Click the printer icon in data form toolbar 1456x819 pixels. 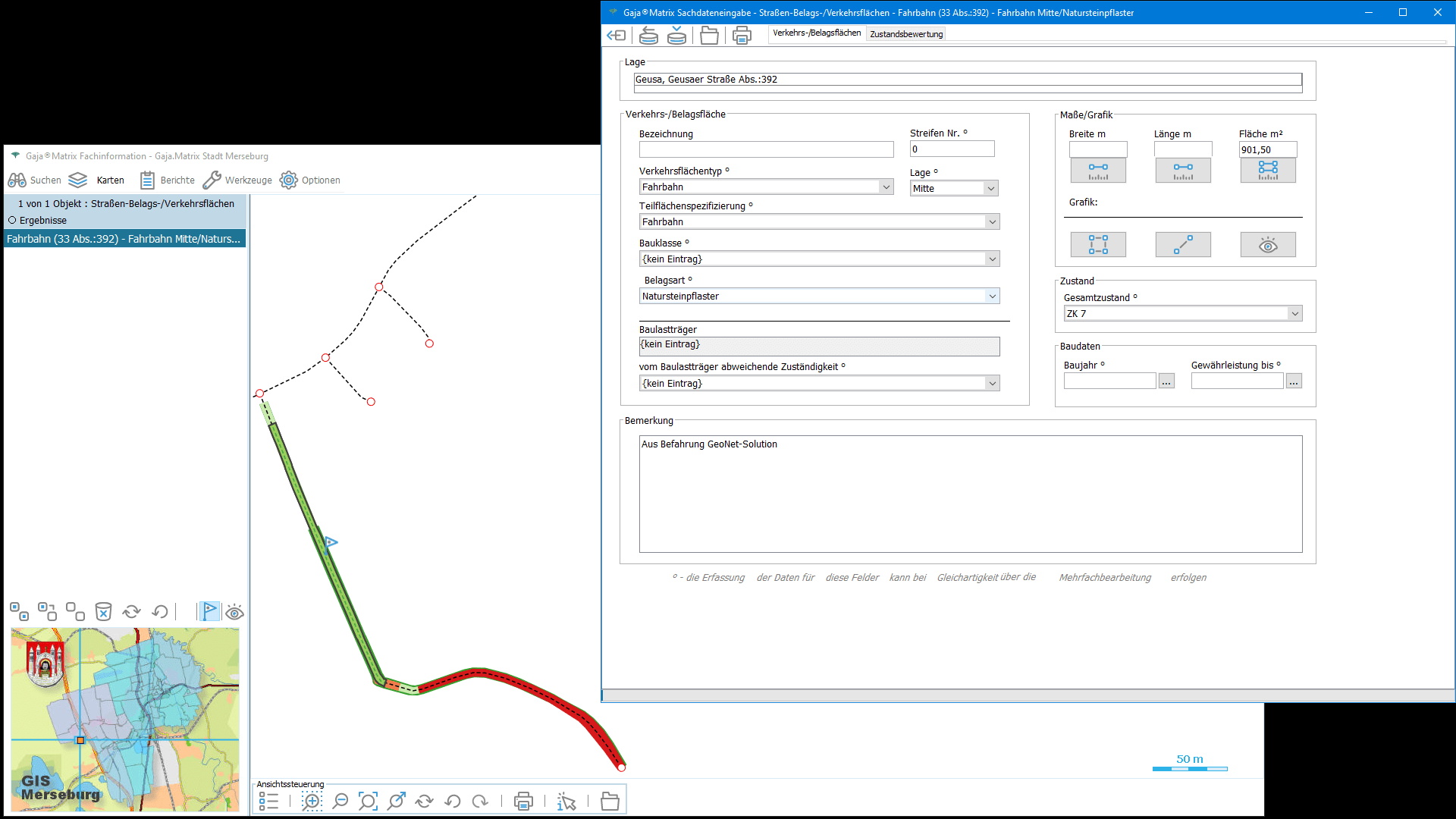point(742,35)
